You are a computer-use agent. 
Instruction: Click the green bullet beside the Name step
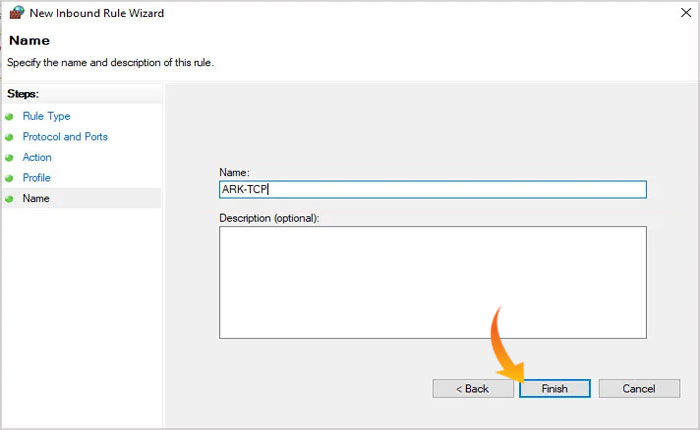(9, 199)
